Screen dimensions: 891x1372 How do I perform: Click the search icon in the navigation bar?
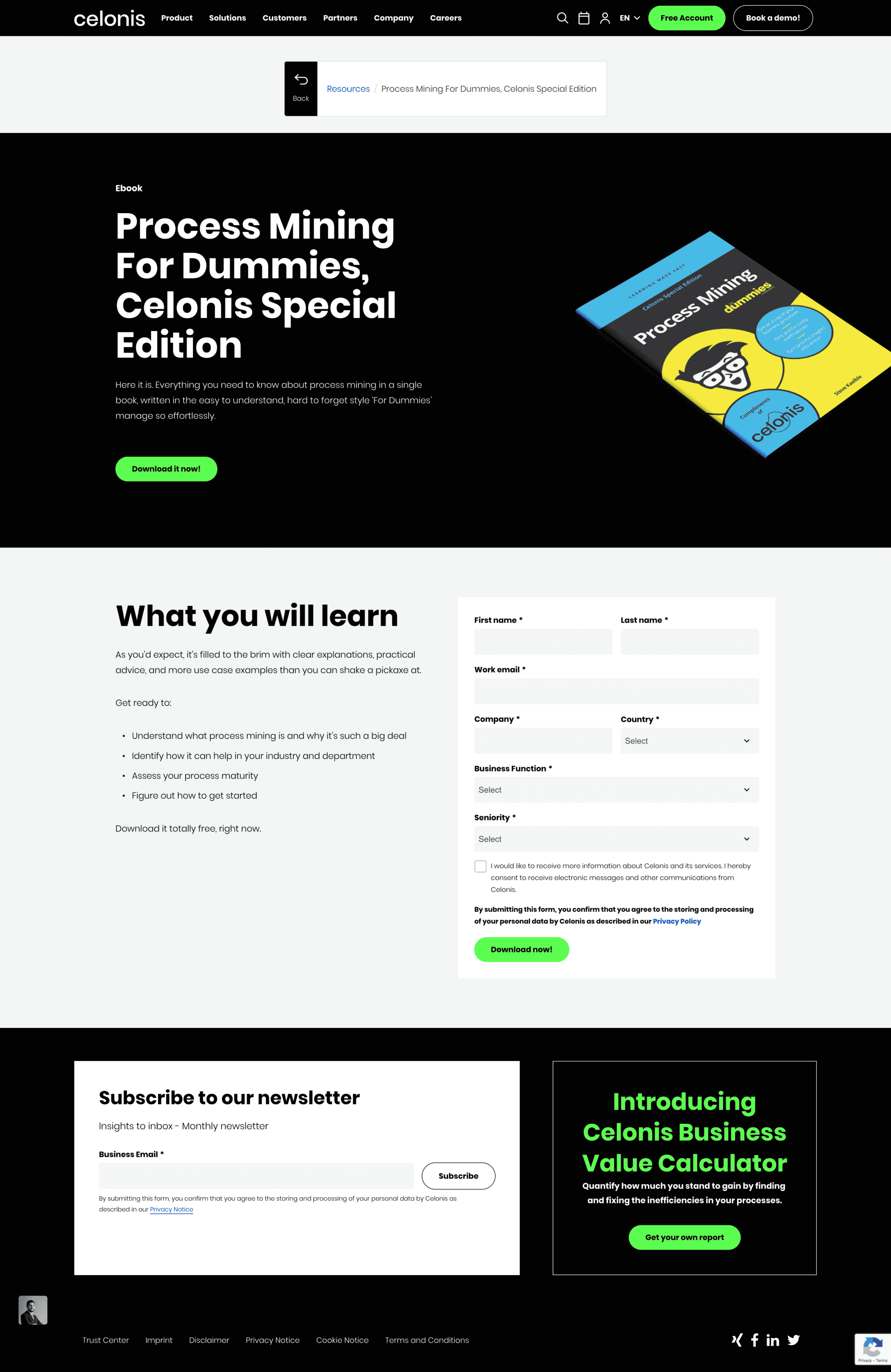click(562, 18)
